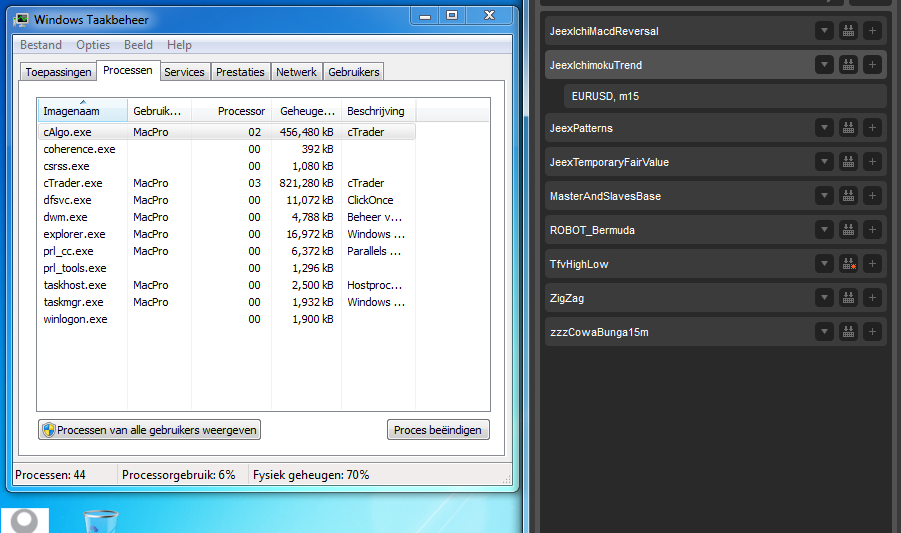Click TfvHighLow build icon with orange marker
This screenshot has height=533, width=901.
pyautogui.click(x=848, y=264)
